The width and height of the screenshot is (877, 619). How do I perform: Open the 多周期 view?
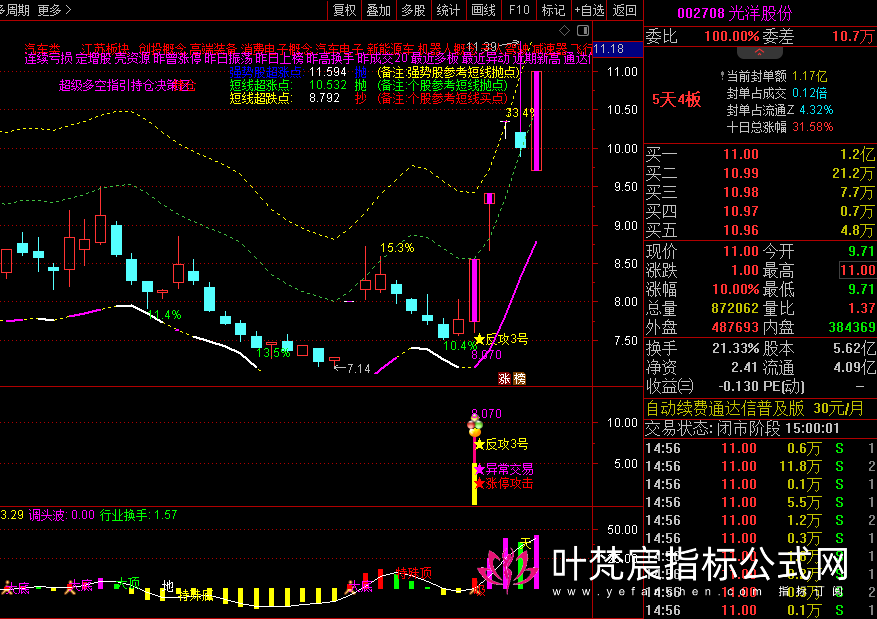[15, 10]
